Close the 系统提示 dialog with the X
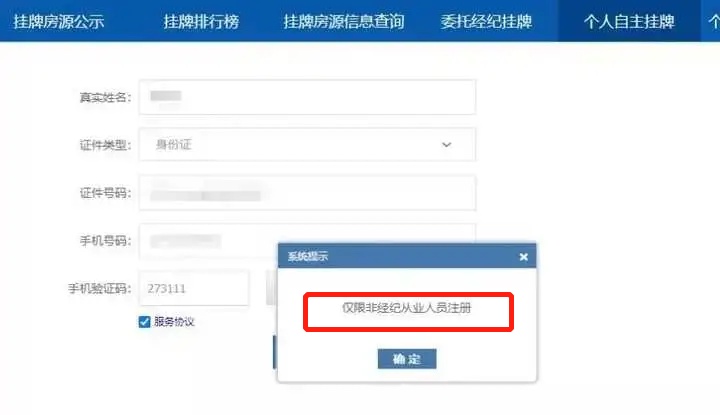Screen dimensions: 720x415 523,257
